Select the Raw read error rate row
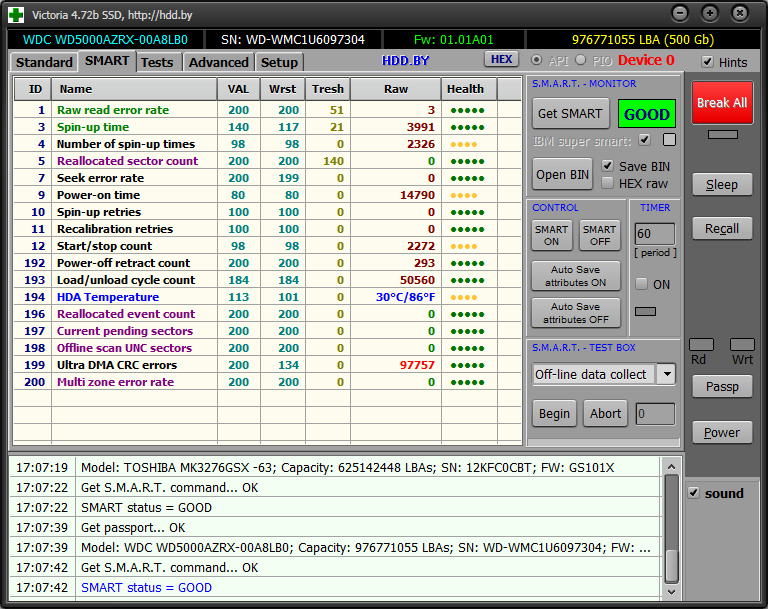 pyautogui.click(x=267, y=110)
